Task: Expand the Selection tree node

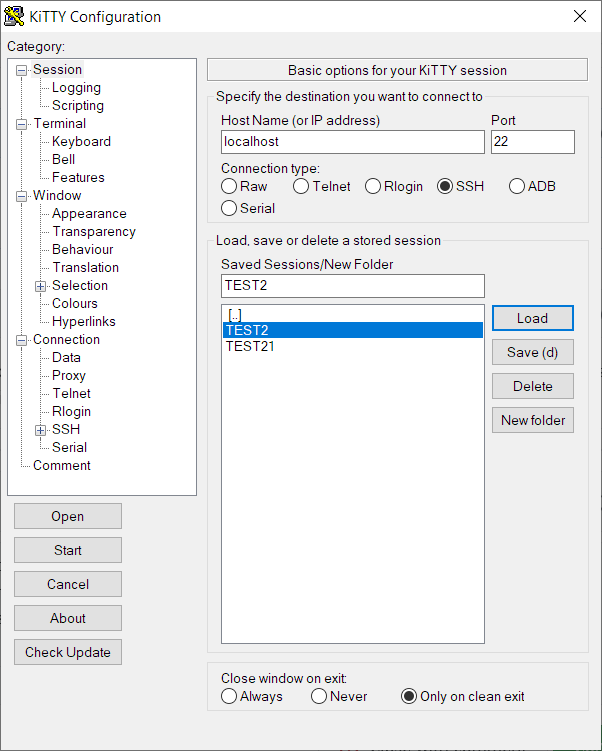Action: [41, 286]
